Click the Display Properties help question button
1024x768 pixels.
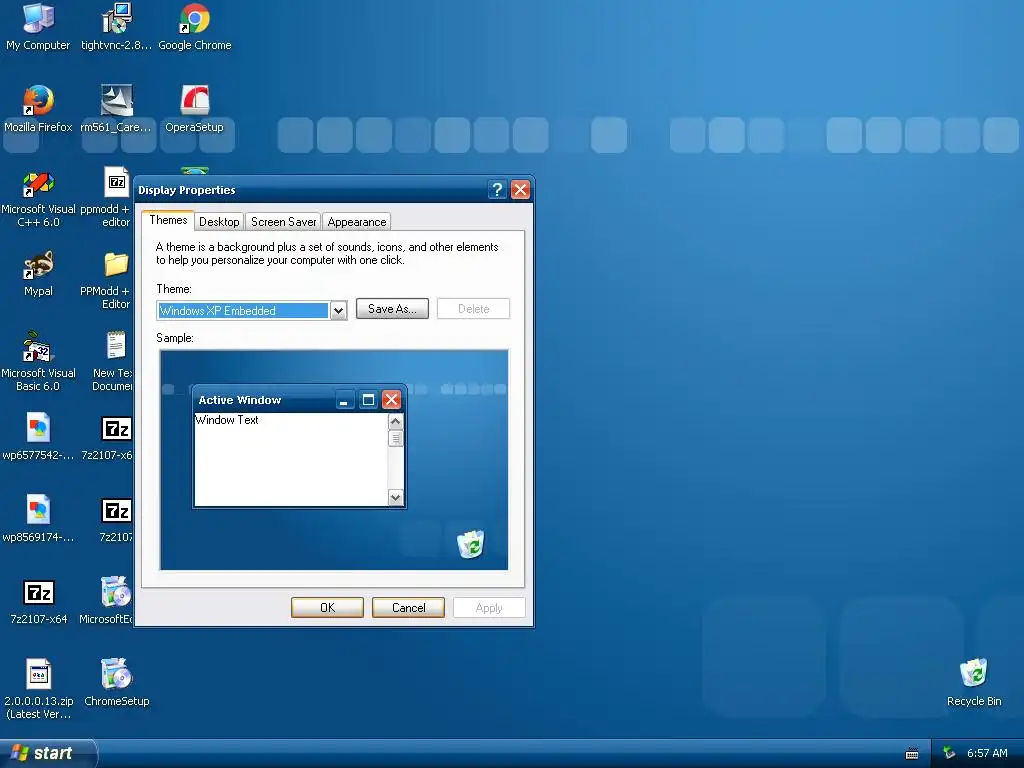pos(497,189)
